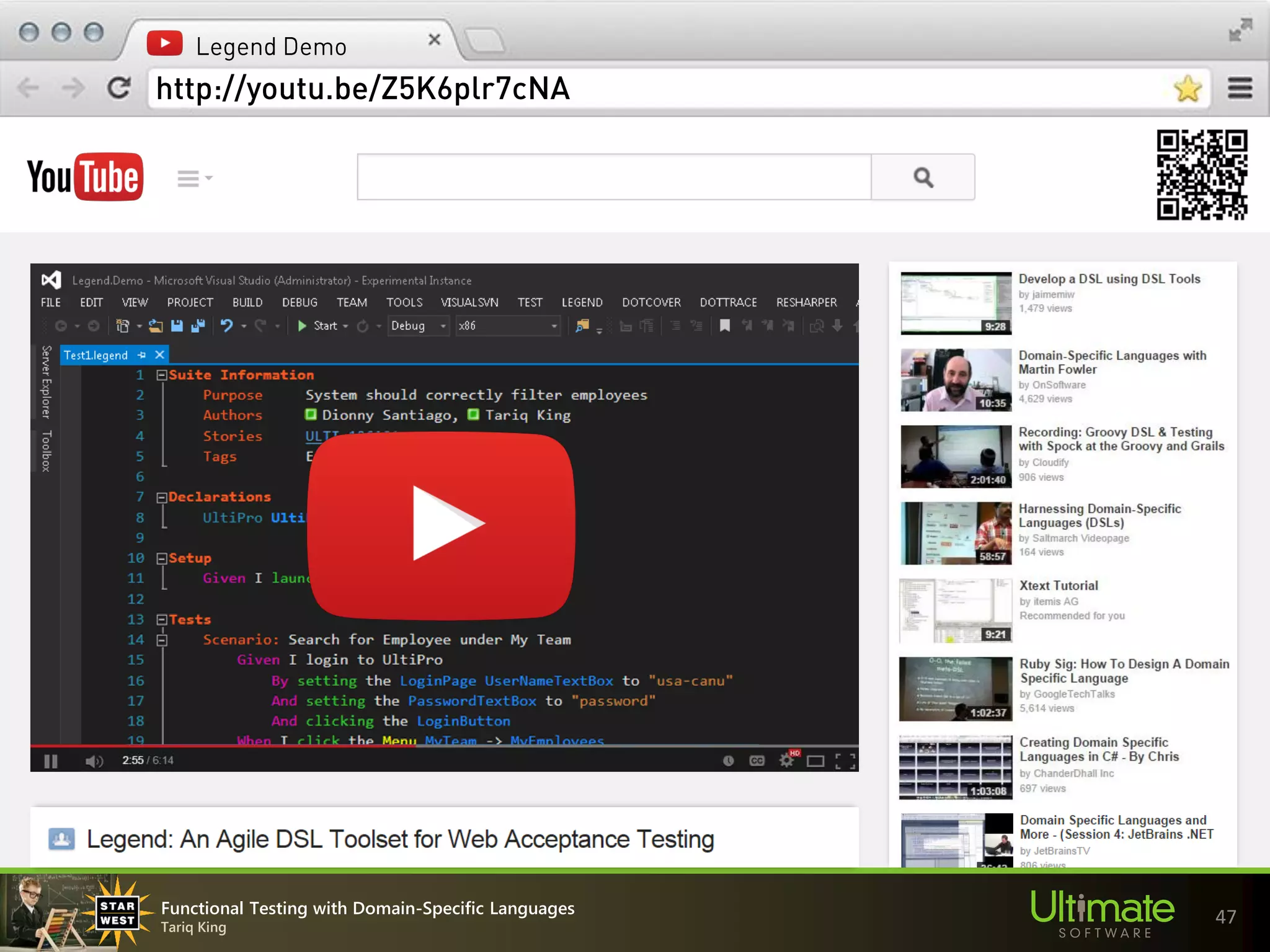Open Harnessing Domain-Specific Languages video

point(1099,515)
